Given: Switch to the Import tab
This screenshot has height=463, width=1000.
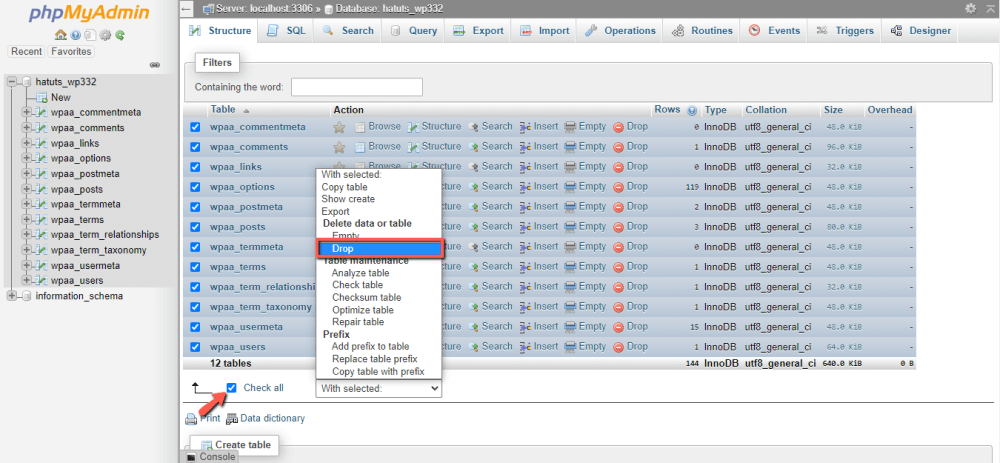Looking at the screenshot, I should pos(545,31).
